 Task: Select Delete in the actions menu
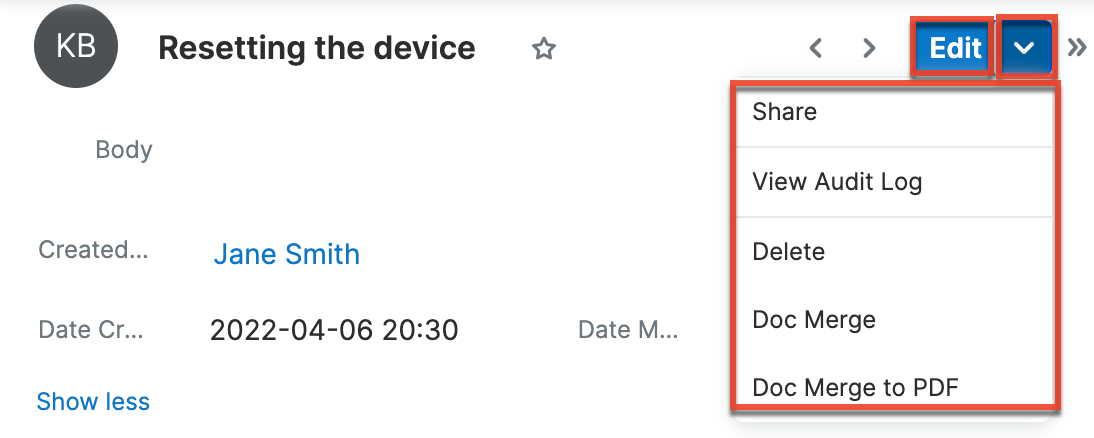coord(789,251)
